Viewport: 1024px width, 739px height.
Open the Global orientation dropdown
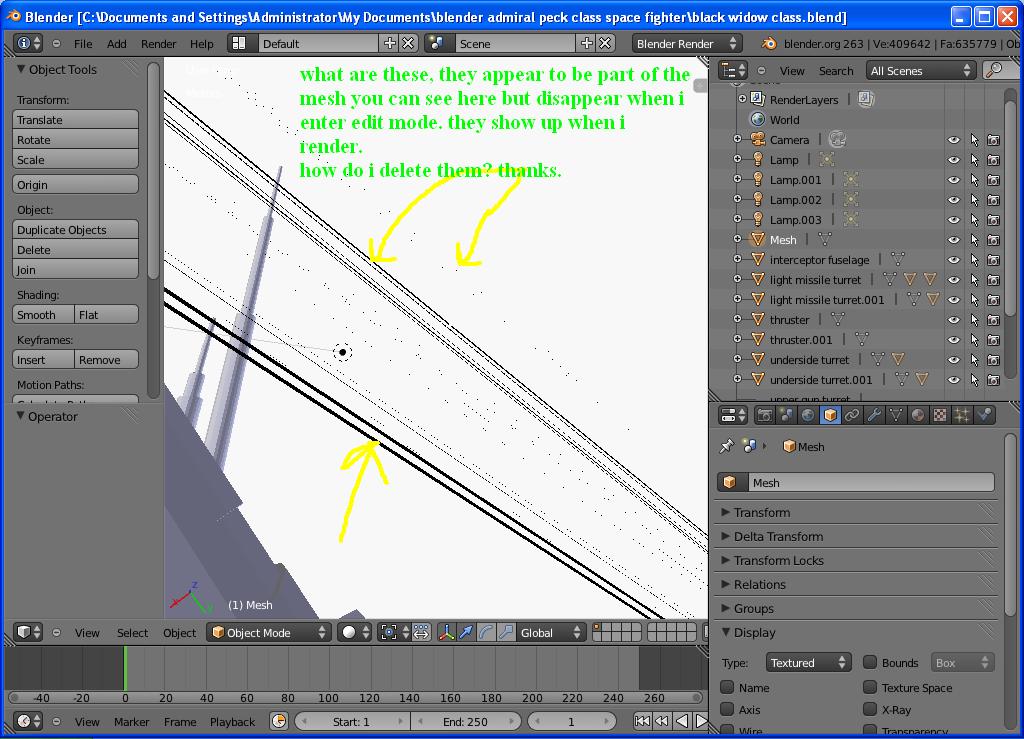coord(549,633)
